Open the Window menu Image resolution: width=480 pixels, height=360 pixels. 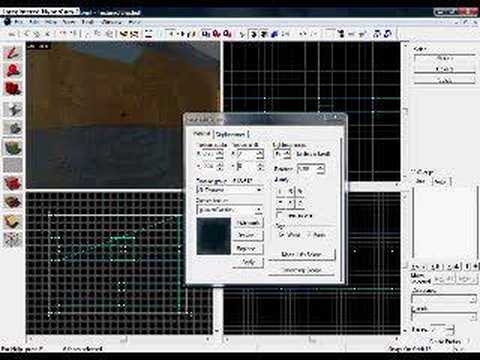pos(111,22)
